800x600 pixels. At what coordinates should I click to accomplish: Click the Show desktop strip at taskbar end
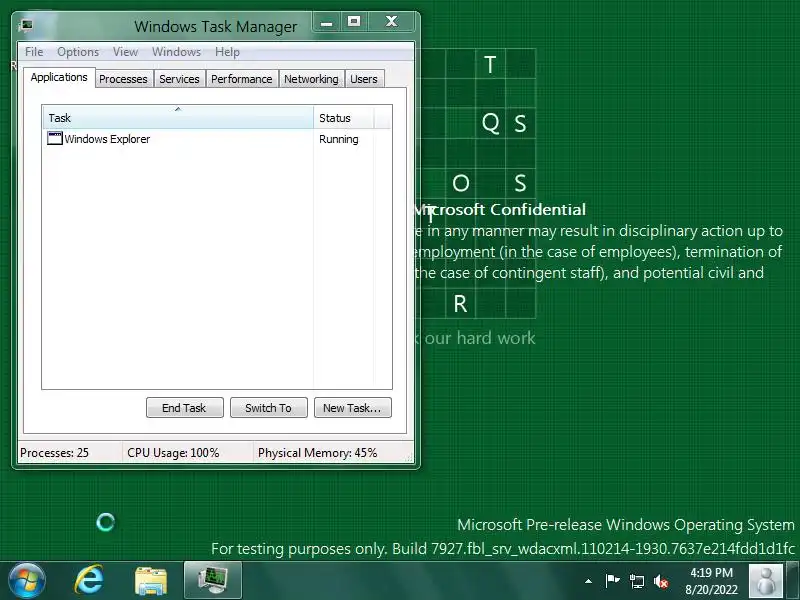793,581
